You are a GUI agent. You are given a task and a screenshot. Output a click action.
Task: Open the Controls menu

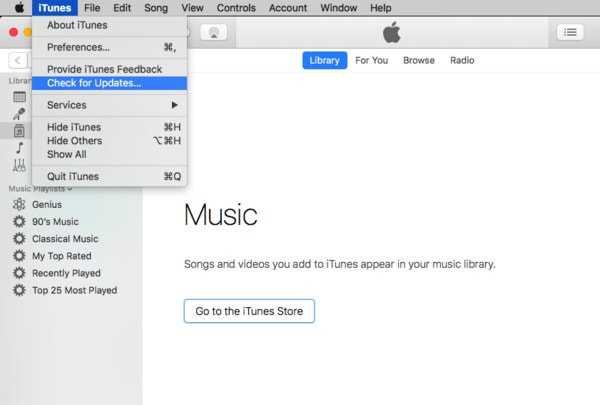pos(236,8)
